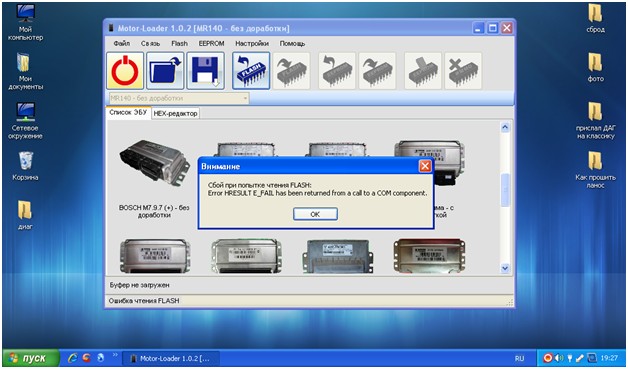Open the Настройки menu

(252, 43)
